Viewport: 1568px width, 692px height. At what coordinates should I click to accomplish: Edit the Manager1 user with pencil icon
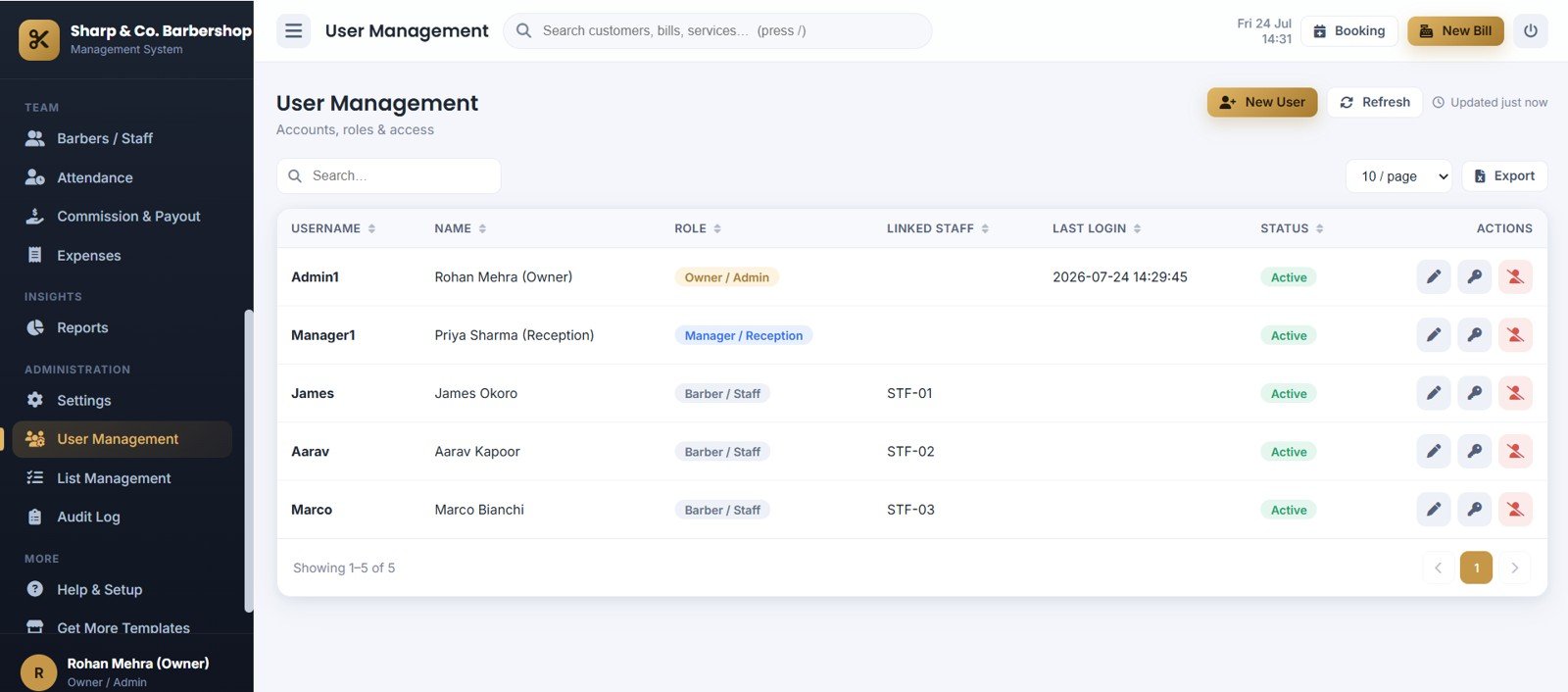coord(1433,335)
